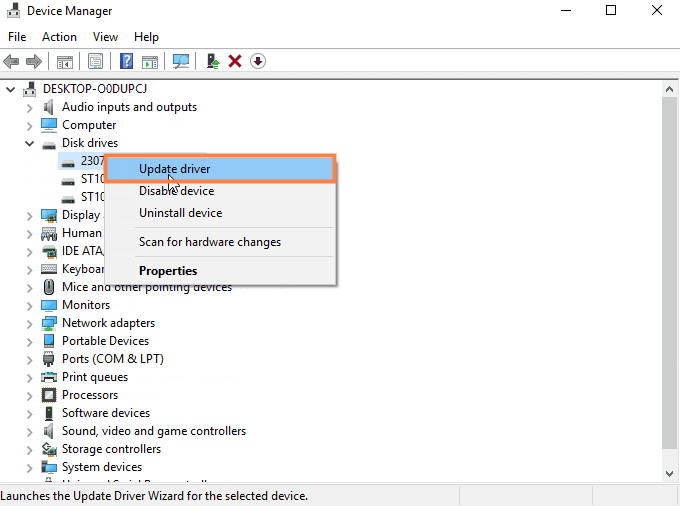Expand the Processors chevron
This screenshot has width=680, height=506.
click(x=29, y=396)
